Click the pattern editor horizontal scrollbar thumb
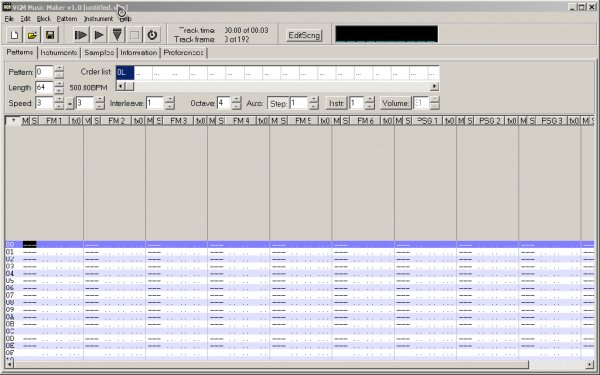Screen dimensions: 600x375 tap(271, 364)
